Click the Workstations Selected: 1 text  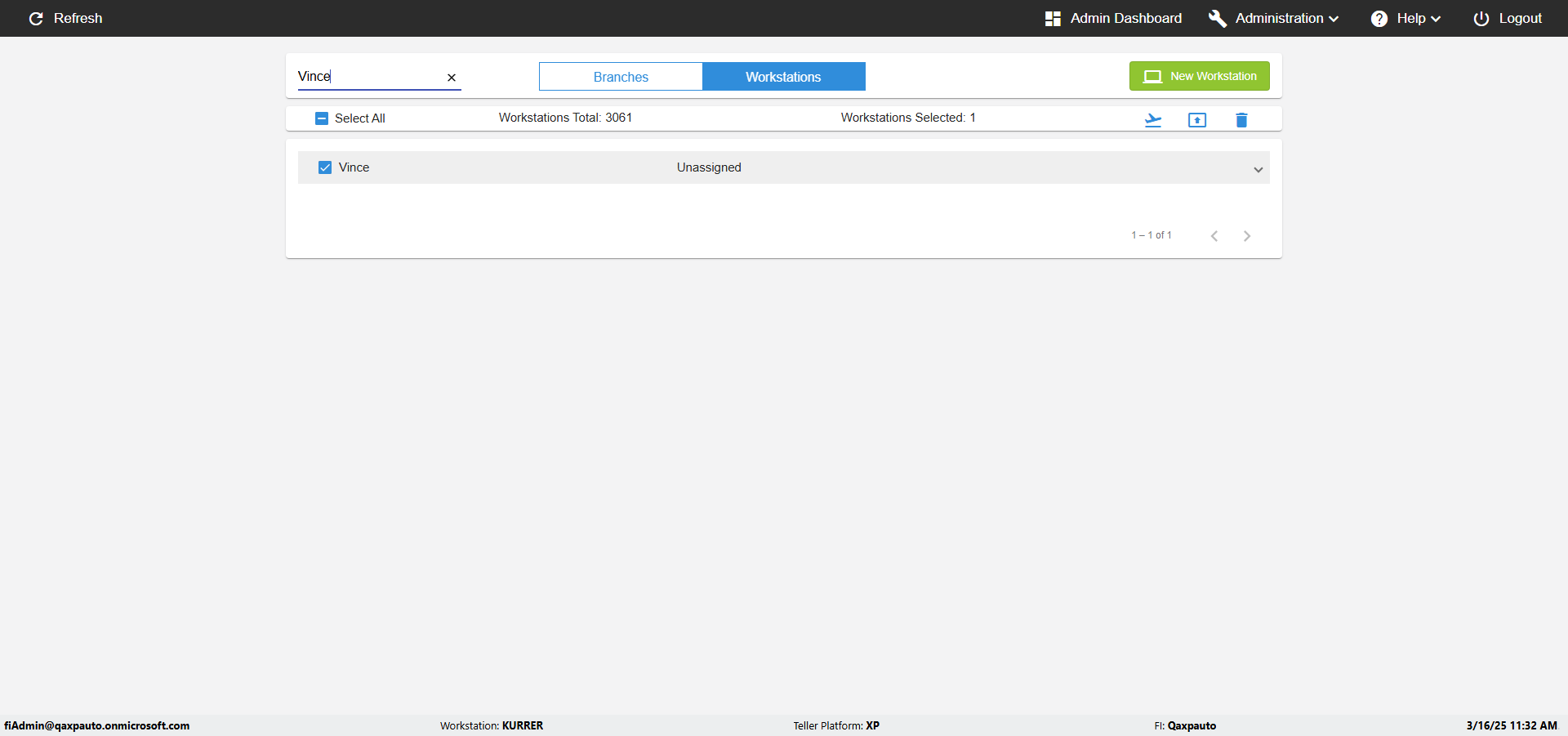908,118
